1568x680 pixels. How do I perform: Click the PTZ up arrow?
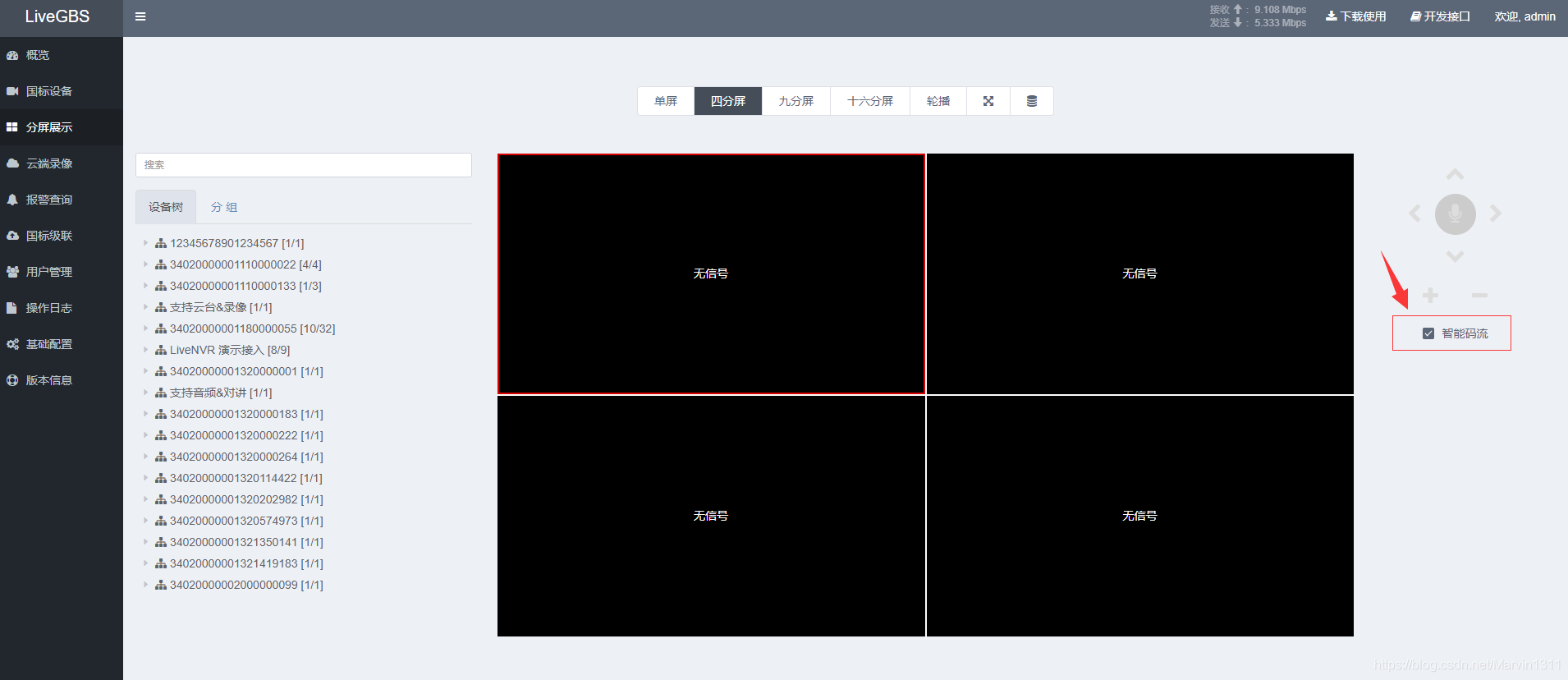[1455, 174]
